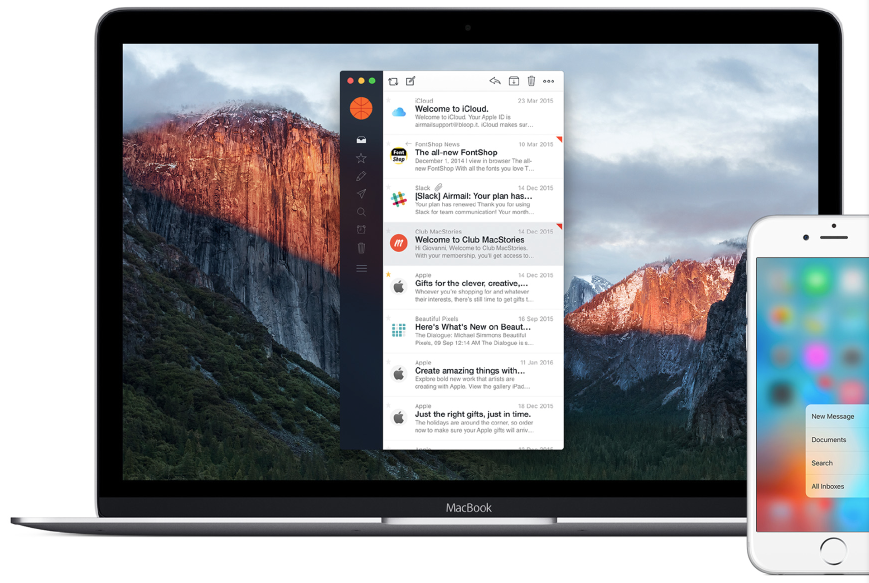Open 'Here's What's New on Beaut...' email
869x583 pixels.
coord(473,331)
